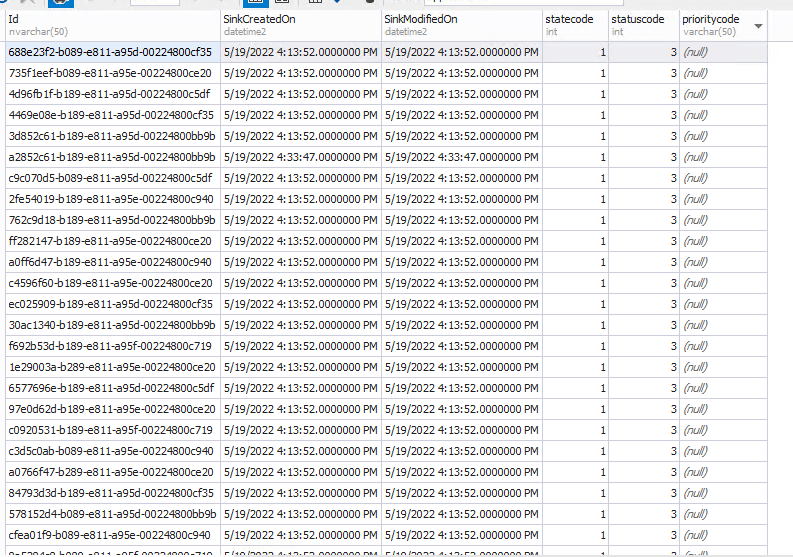Click Id cell f692b53d-b189-e811-a95f-00224800c719
Viewport: 793px width, 557px height.
coord(113,346)
